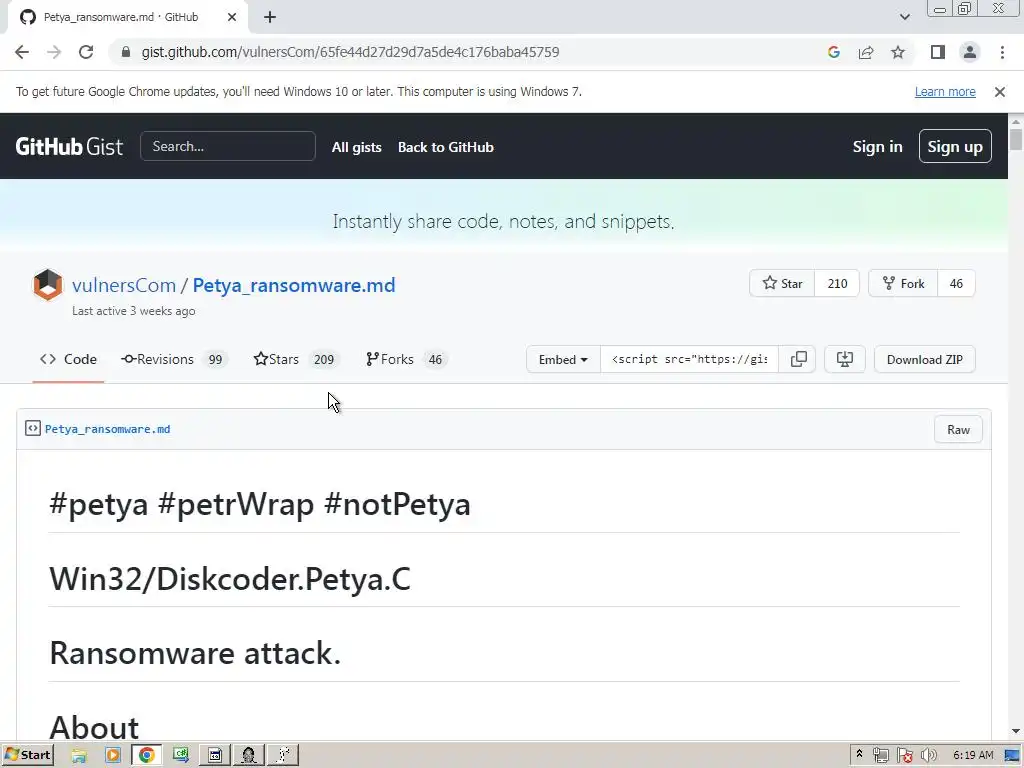This screenshot has height=768, width=1024.
Task: Open the tab search chevron
Action: [904, 17]
